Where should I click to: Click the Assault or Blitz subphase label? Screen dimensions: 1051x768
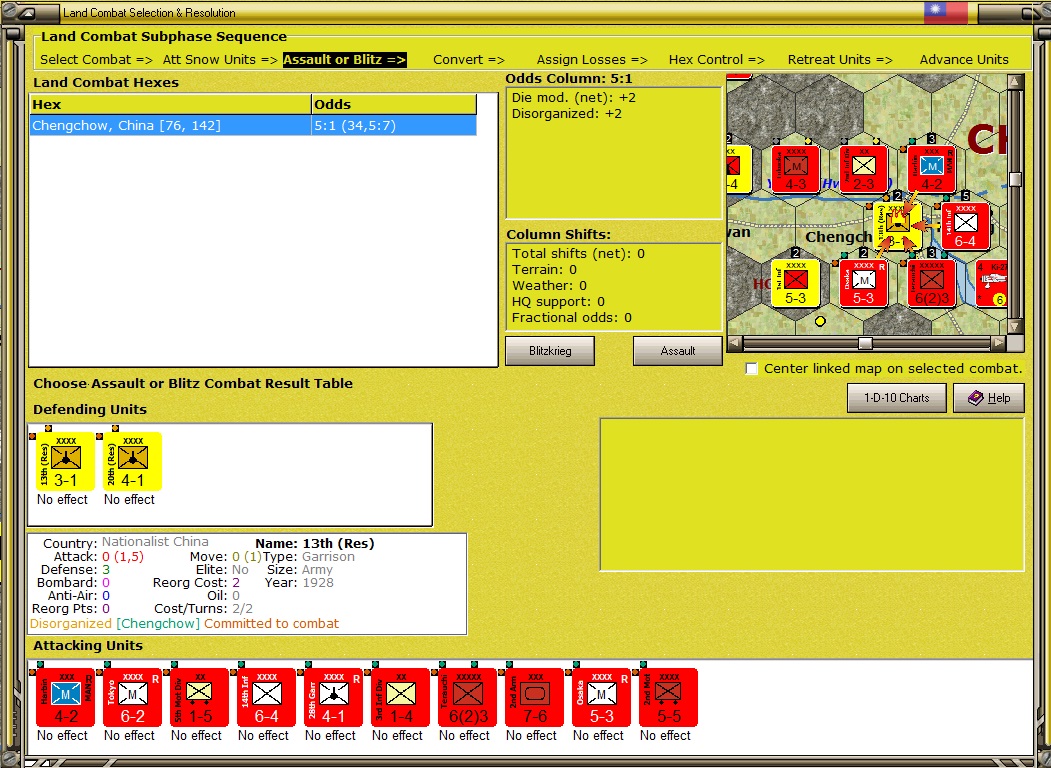tap(345, 60)
